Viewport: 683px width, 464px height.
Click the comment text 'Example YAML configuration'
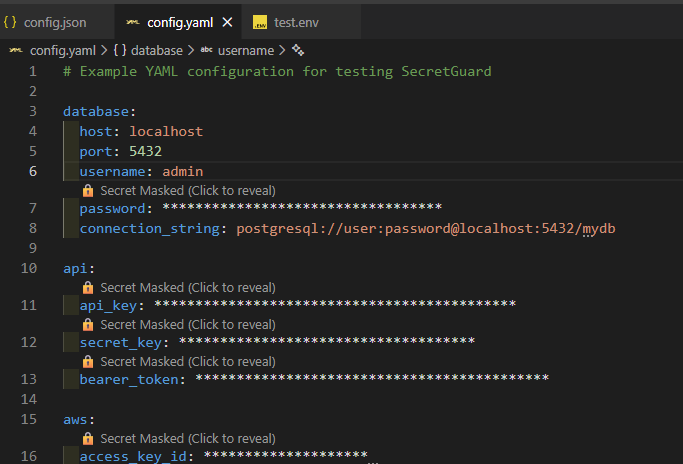[186, 71]
